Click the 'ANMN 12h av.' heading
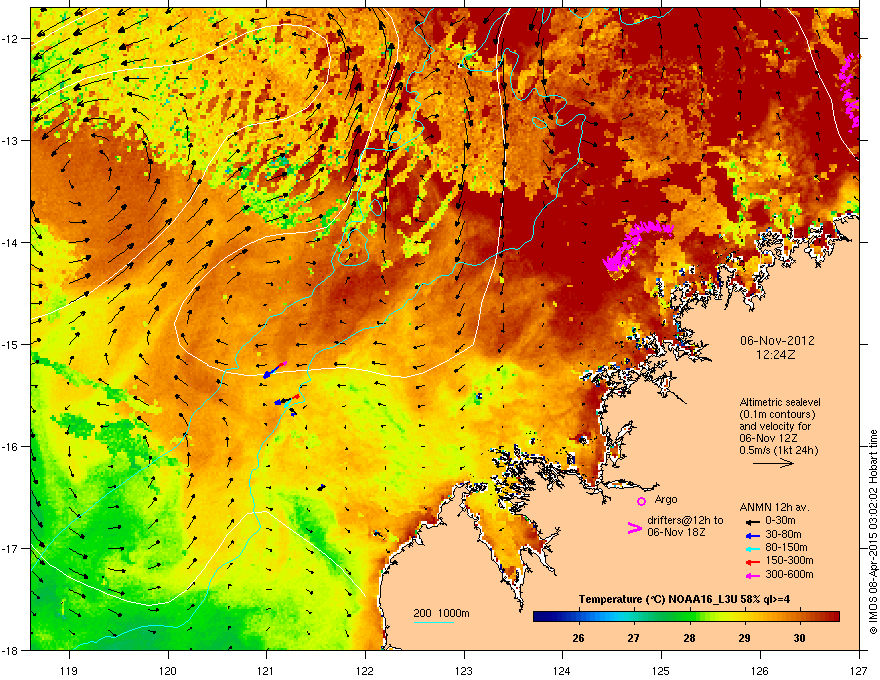Image resolution: width=880 pixels, height=680 pixels. 774,507
